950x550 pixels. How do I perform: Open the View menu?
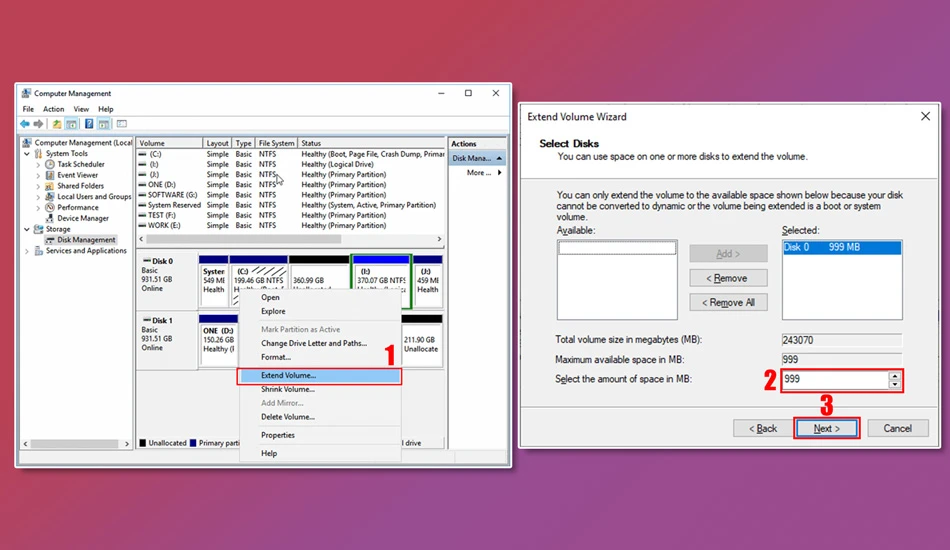81,109
